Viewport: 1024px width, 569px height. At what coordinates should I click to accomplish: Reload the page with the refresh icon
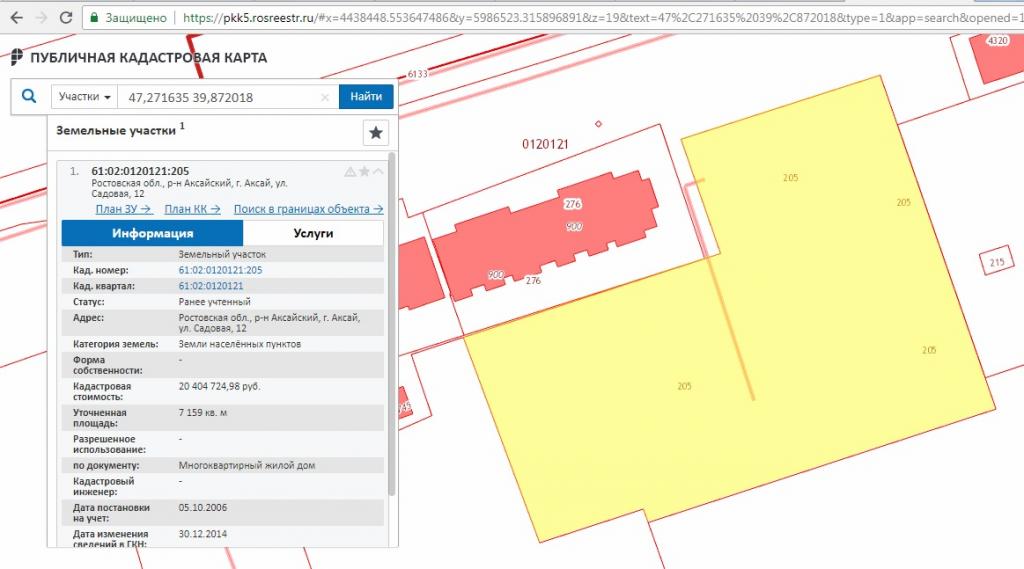click(65, 18)
